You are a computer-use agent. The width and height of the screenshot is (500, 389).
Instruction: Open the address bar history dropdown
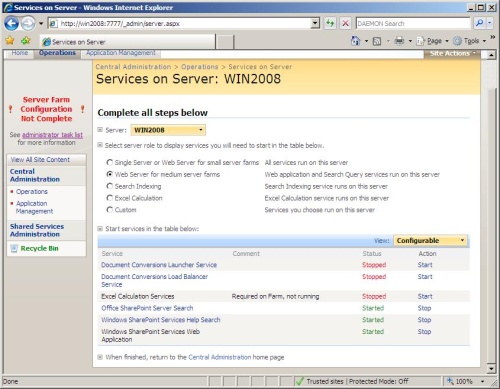[315, 23]
